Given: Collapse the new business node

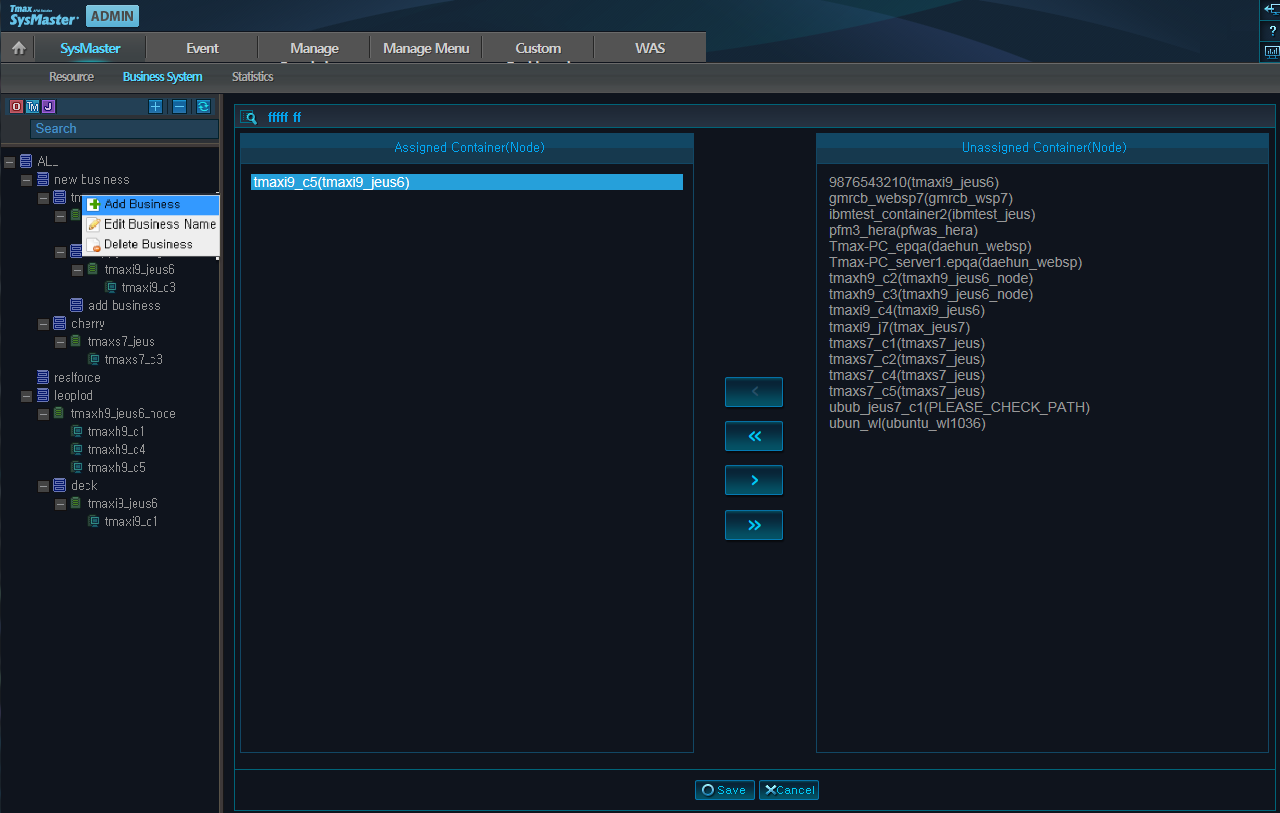Looking at the screenshot, I should point(26,180).
